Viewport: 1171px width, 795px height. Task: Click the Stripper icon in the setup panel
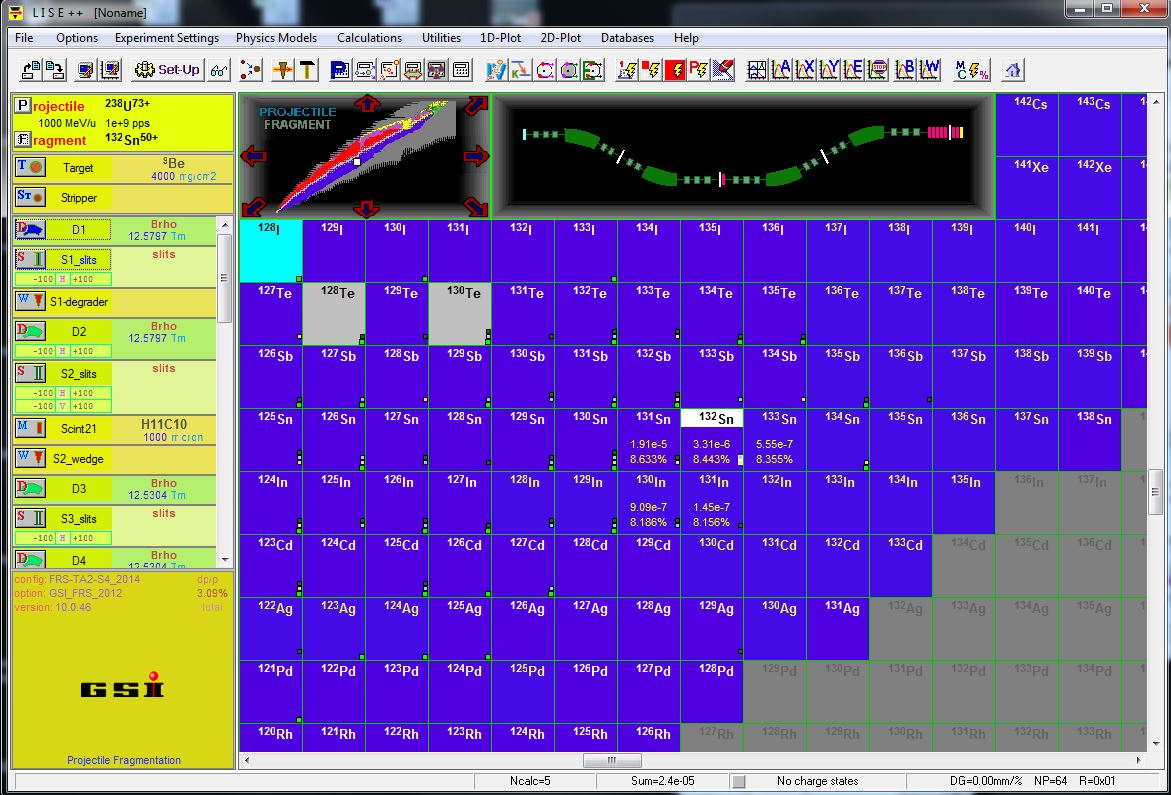click(x=30, y=197)
